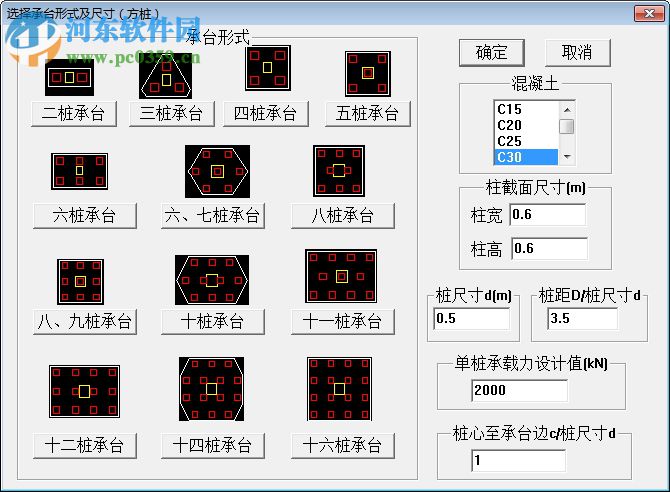Click the concrete list scroll-up arrow
This screenshot has width=670, height=492.
(567, 110)
